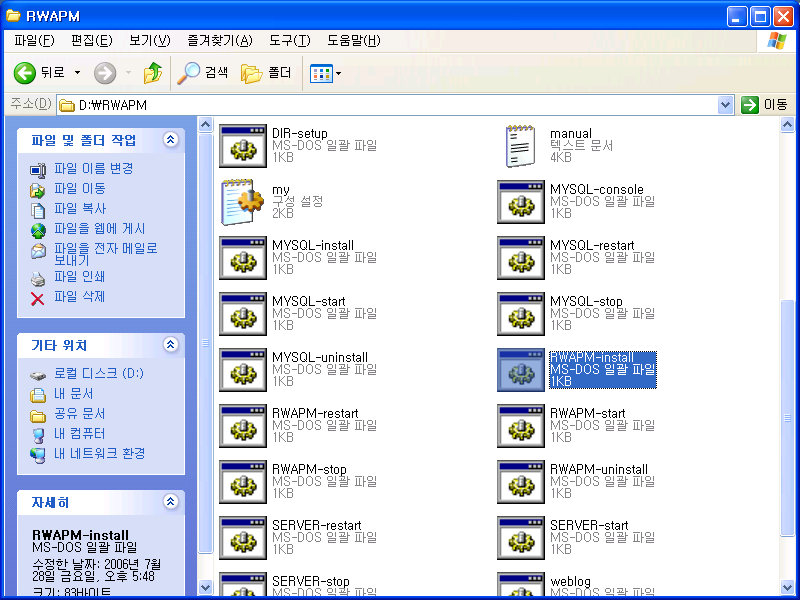This screenshot has height=600, width=800.
Task: Open the 파일(F) menu
Action: click(x=34, y=41)
